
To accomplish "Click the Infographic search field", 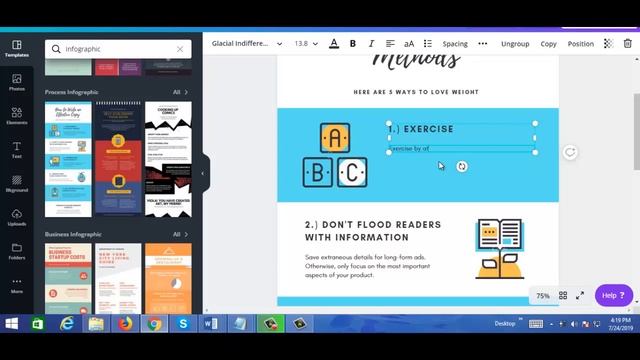I will tap(118, 49).
